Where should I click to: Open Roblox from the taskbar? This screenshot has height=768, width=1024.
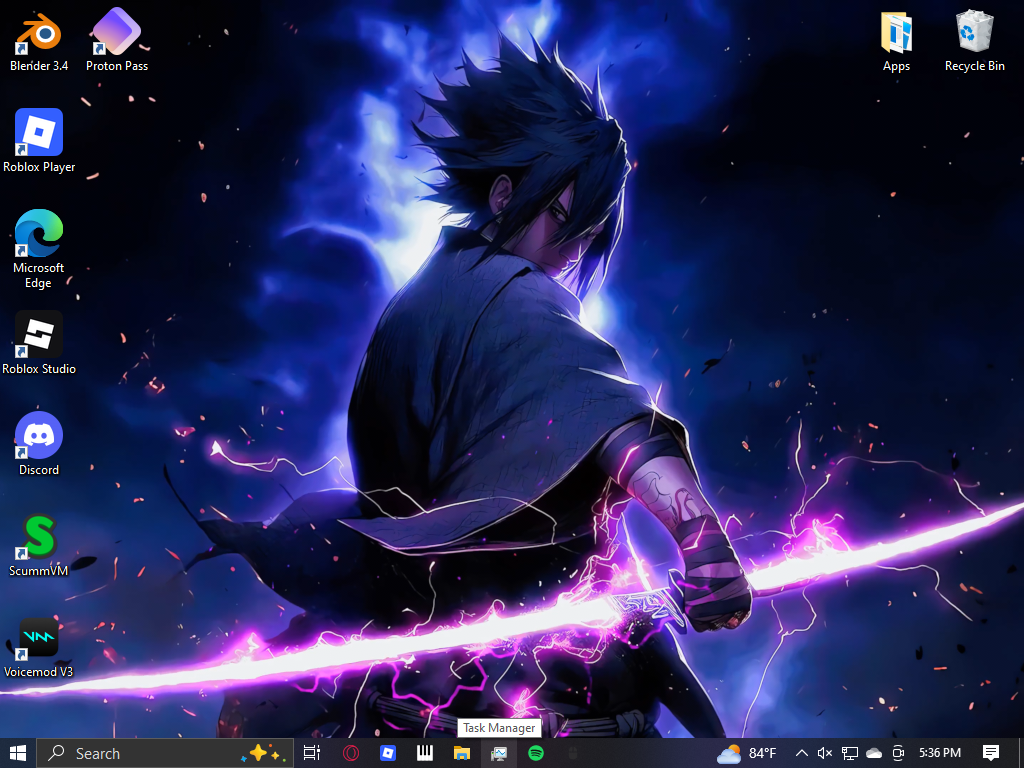(388, 753)
